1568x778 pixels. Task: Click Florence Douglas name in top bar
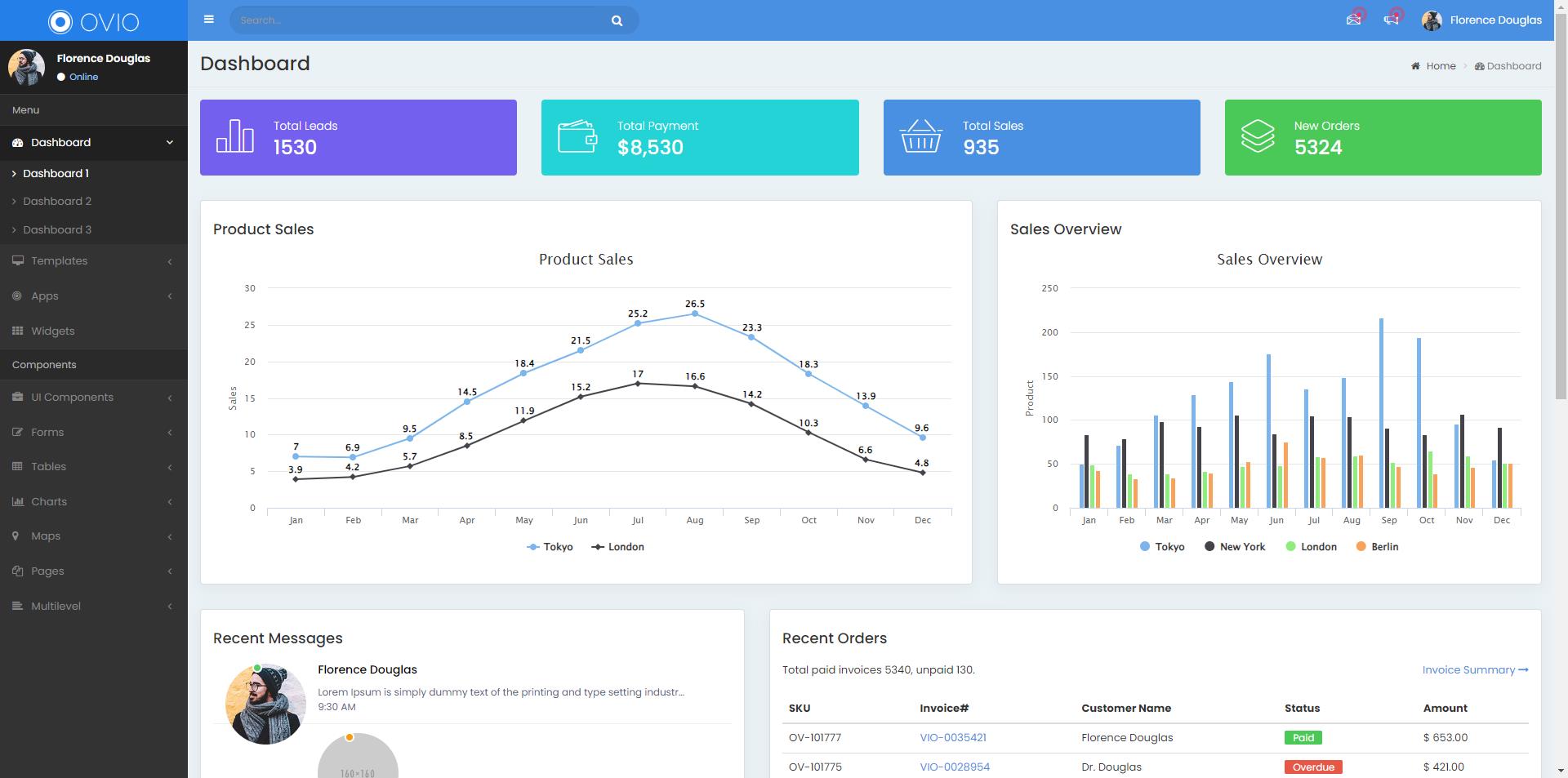(1496, 20)
